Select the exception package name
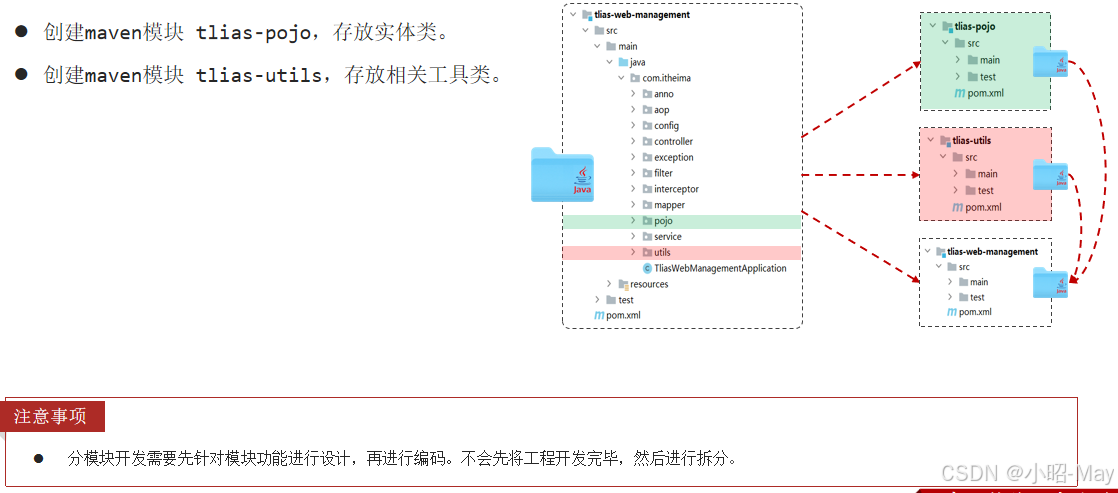 674,157
